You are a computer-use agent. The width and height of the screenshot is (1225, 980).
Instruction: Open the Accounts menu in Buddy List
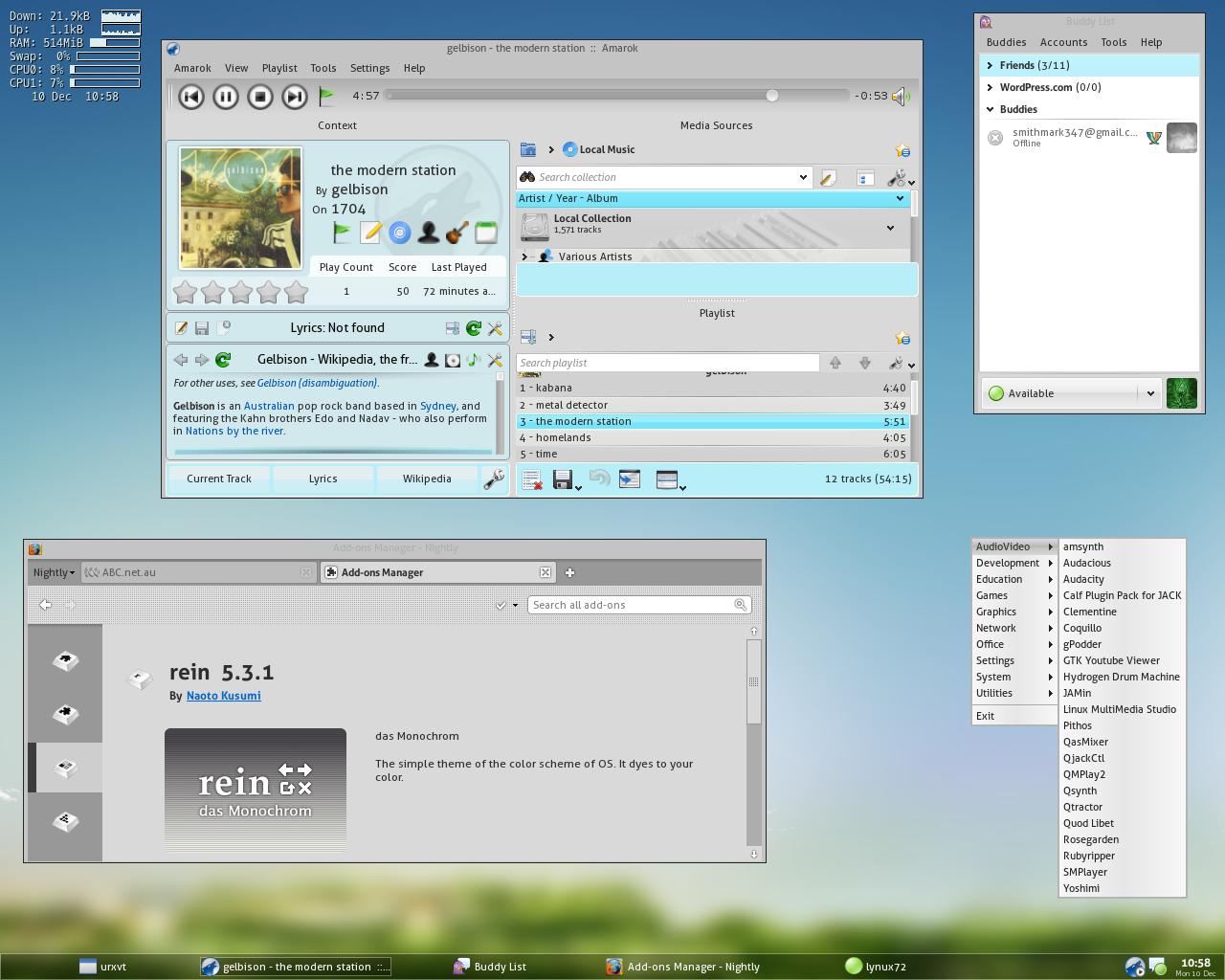coord(1063,42)
